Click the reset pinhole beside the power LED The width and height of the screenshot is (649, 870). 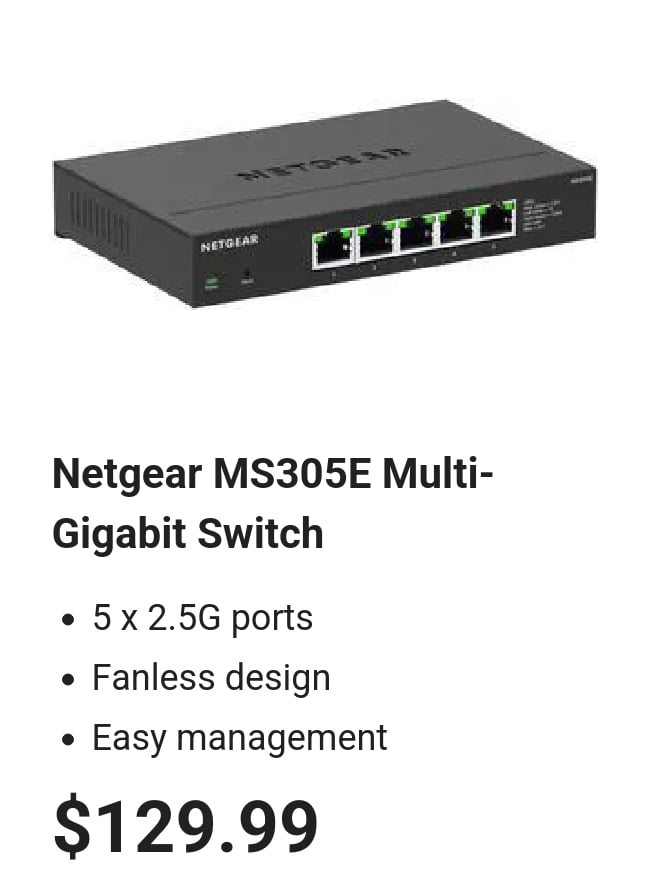247,274
